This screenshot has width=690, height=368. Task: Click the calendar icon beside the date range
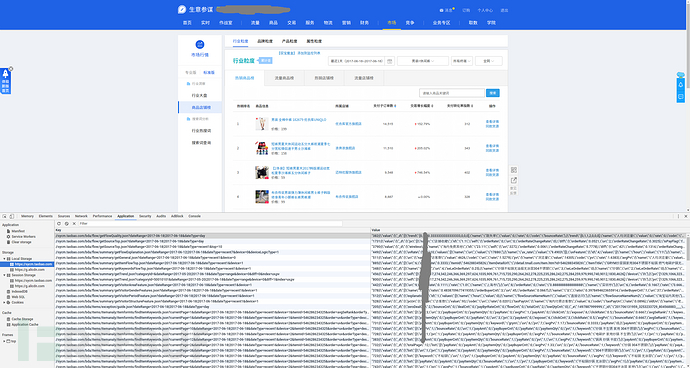click(x=389, y=61)
